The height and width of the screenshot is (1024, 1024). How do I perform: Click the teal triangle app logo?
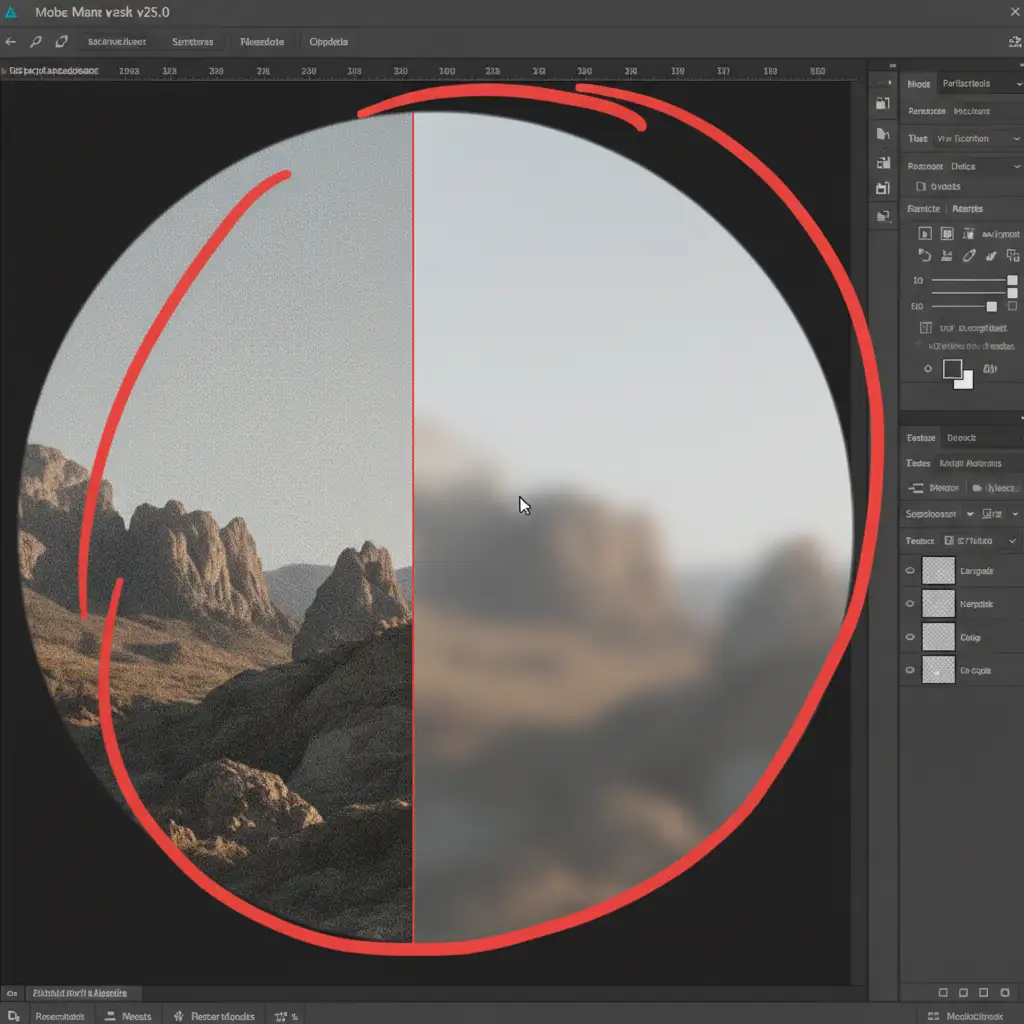pyautogui.click(x=12, y=13)
